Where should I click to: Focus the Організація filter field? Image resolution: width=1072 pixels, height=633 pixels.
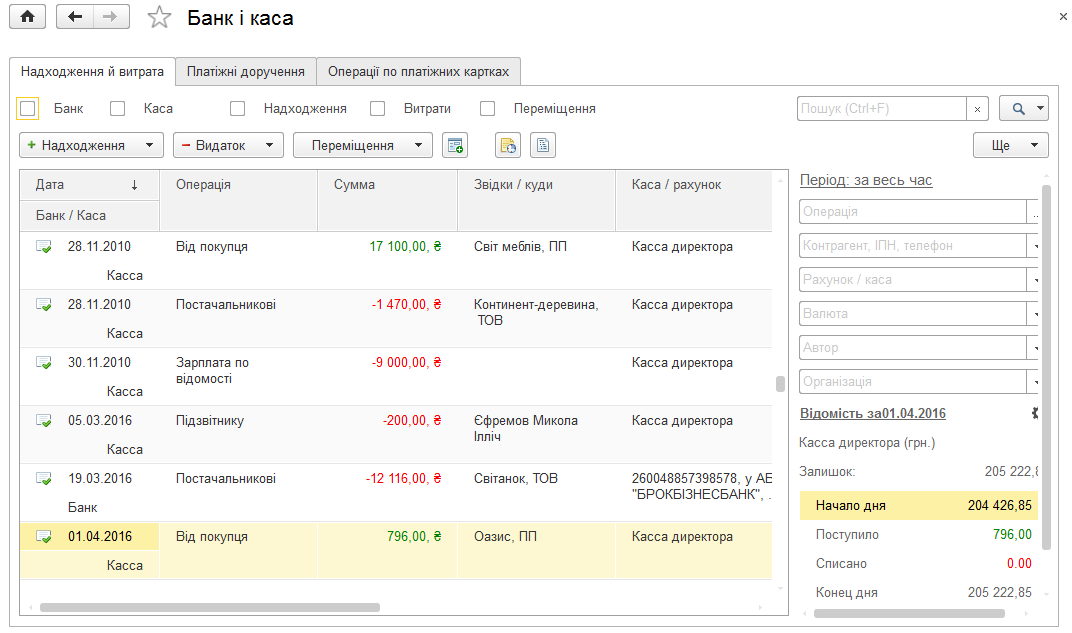coord(913,381)
